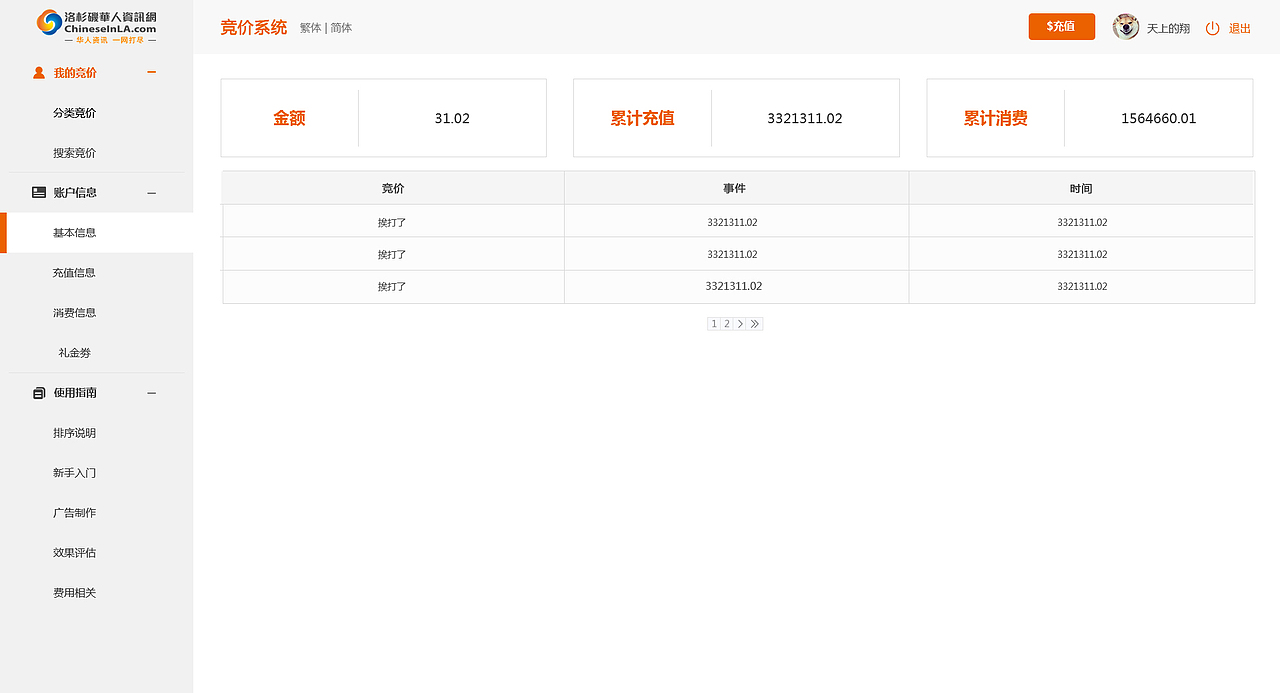Open 费用相关 guide page
1280x693 pixels.
(x=75, y=593)
